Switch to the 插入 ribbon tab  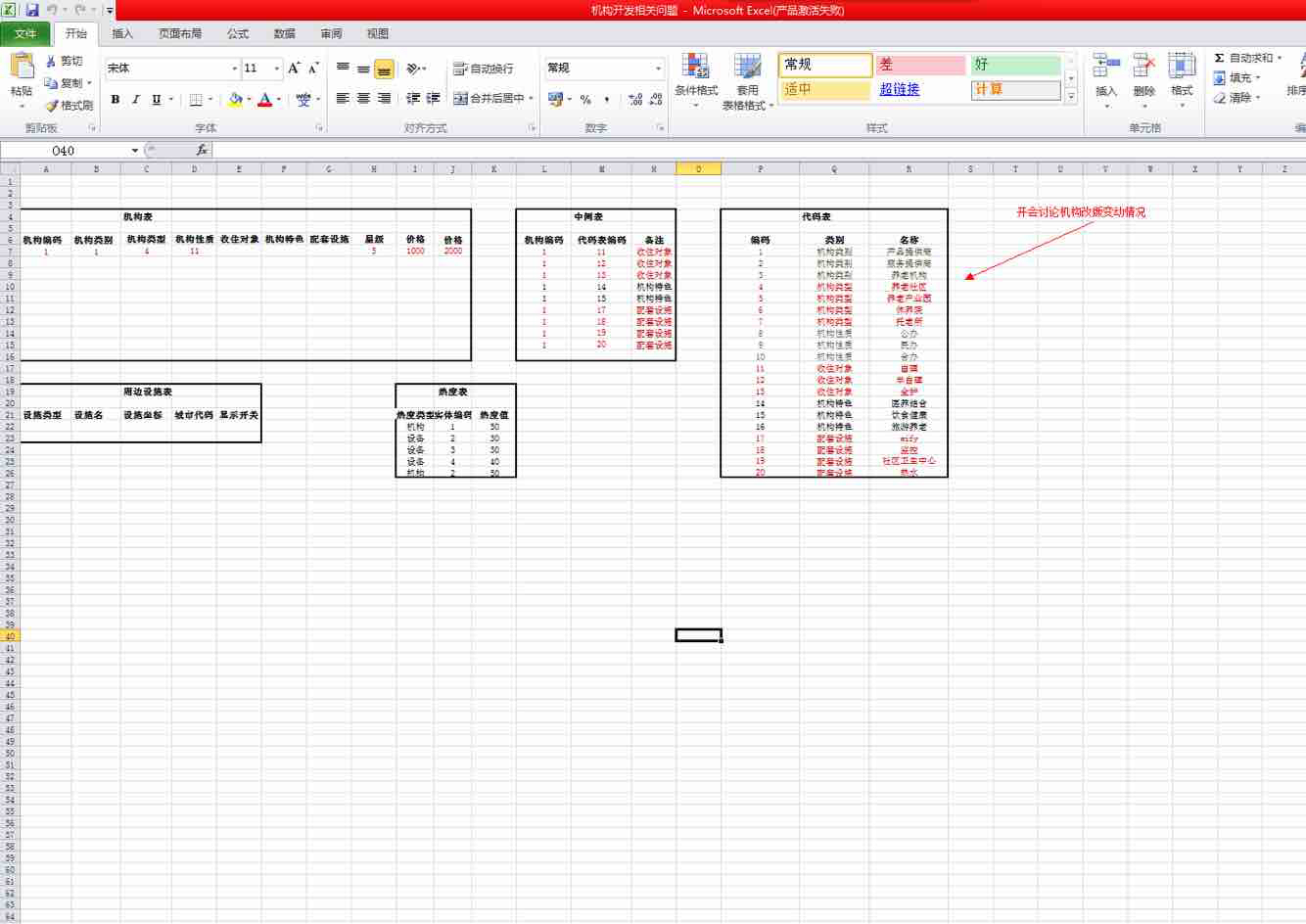(122, 33)
